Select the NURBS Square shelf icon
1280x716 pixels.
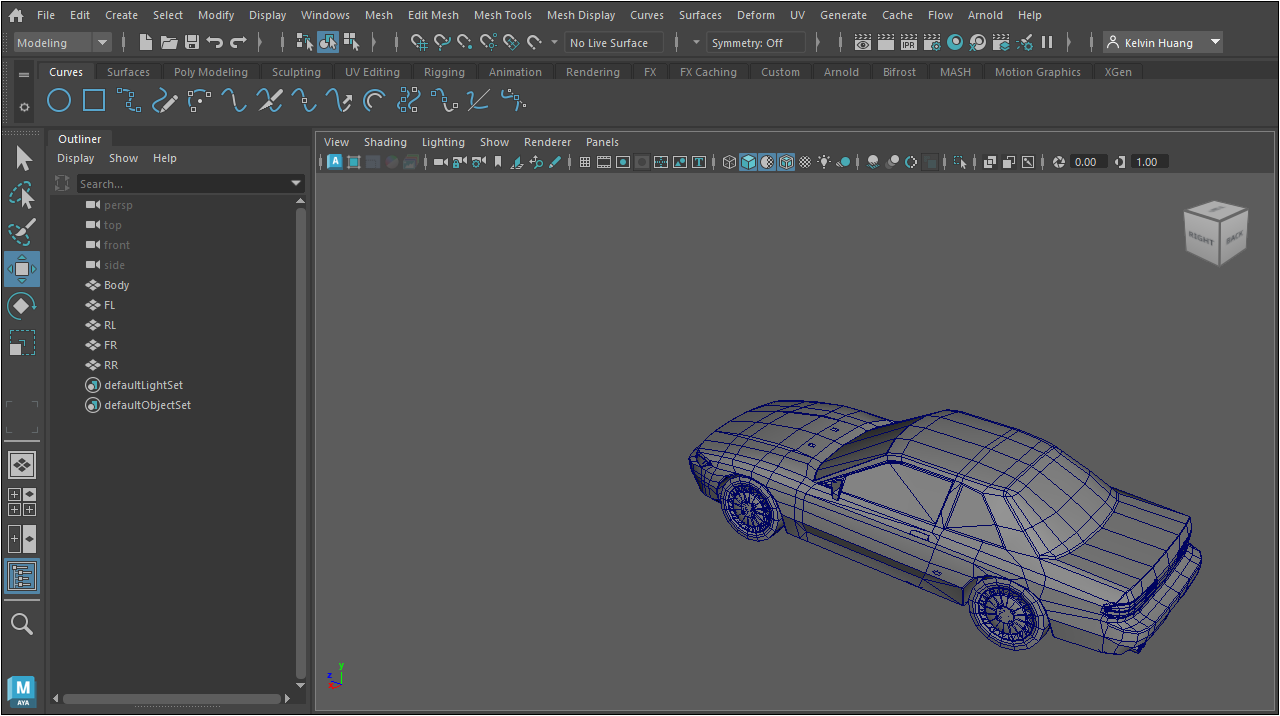click(94, 100)
